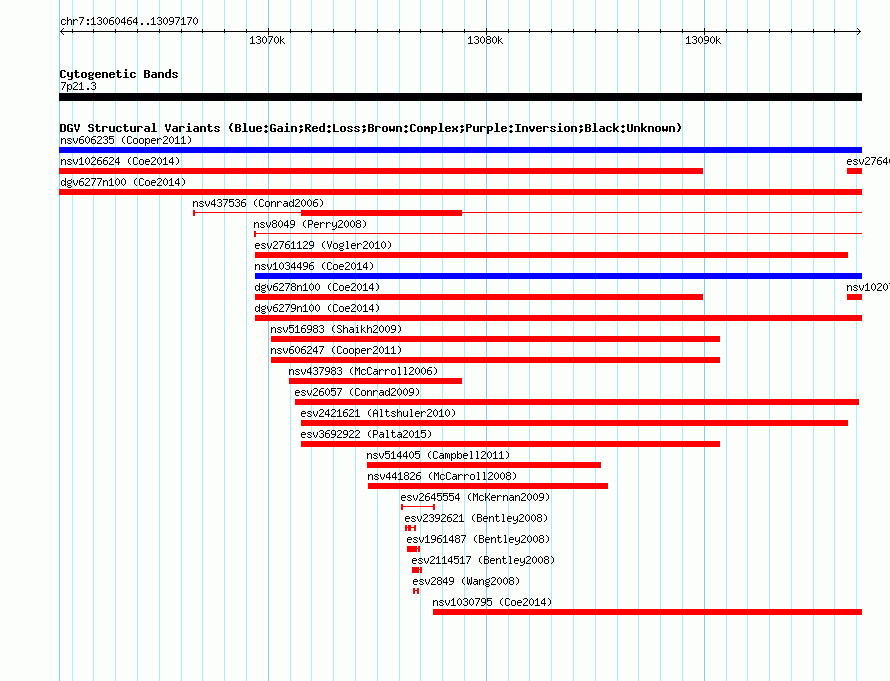Screen dimensions: 890x681
Task: Select the red bar for esv2421621
Action: pyautogui.click(x=574, y=423)
